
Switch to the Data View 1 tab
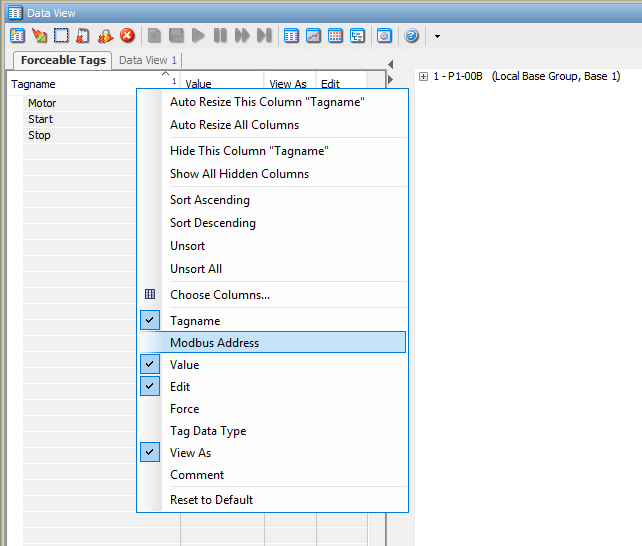(x=148, y=60)
